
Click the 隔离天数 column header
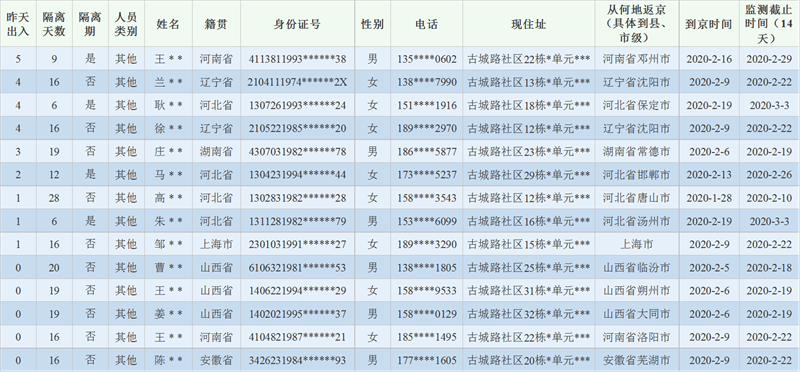[x=54, y=24]
